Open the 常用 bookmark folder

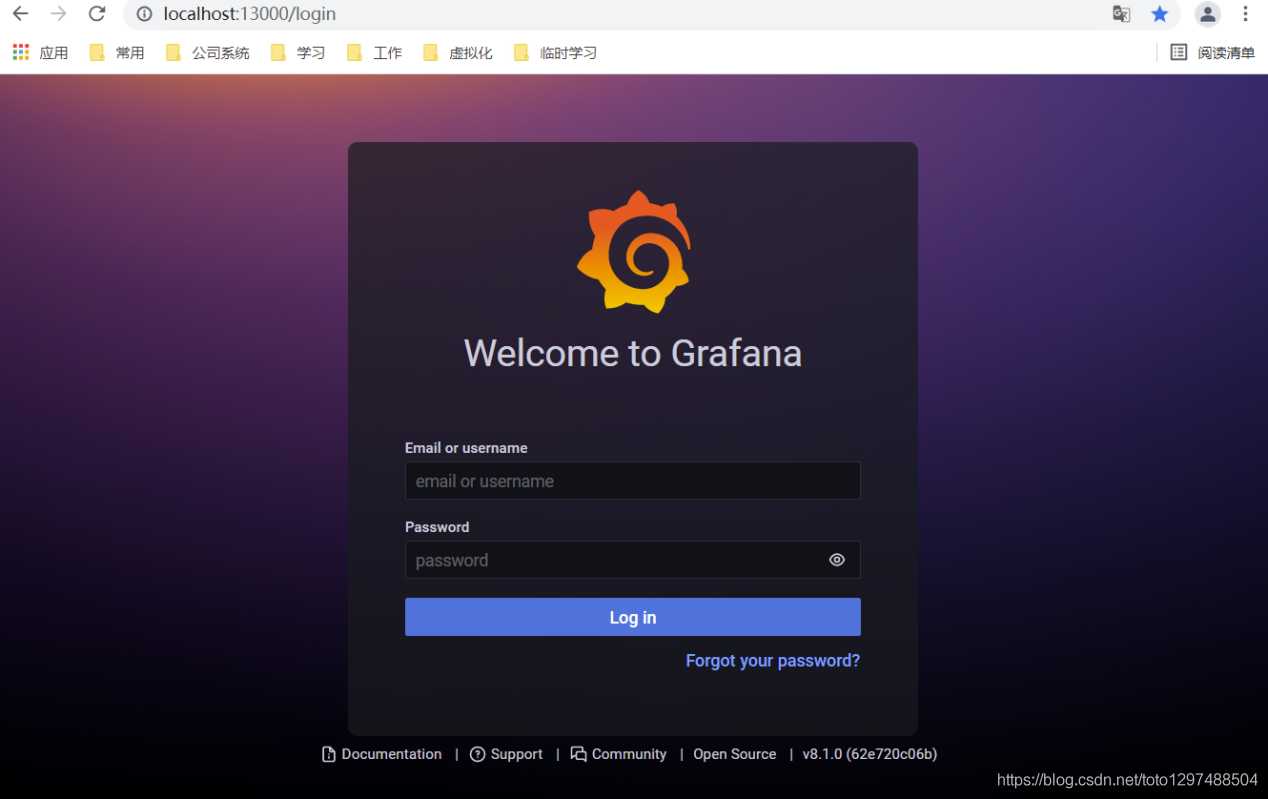(117, 53)
